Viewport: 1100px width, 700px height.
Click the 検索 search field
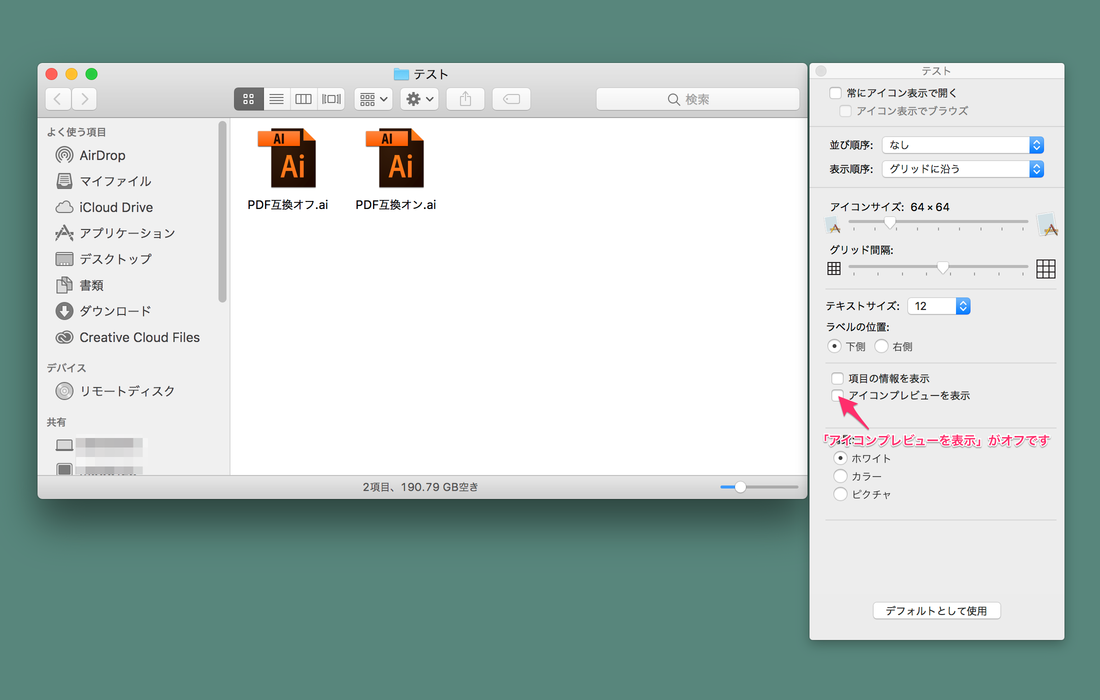[x=697, y=99]
